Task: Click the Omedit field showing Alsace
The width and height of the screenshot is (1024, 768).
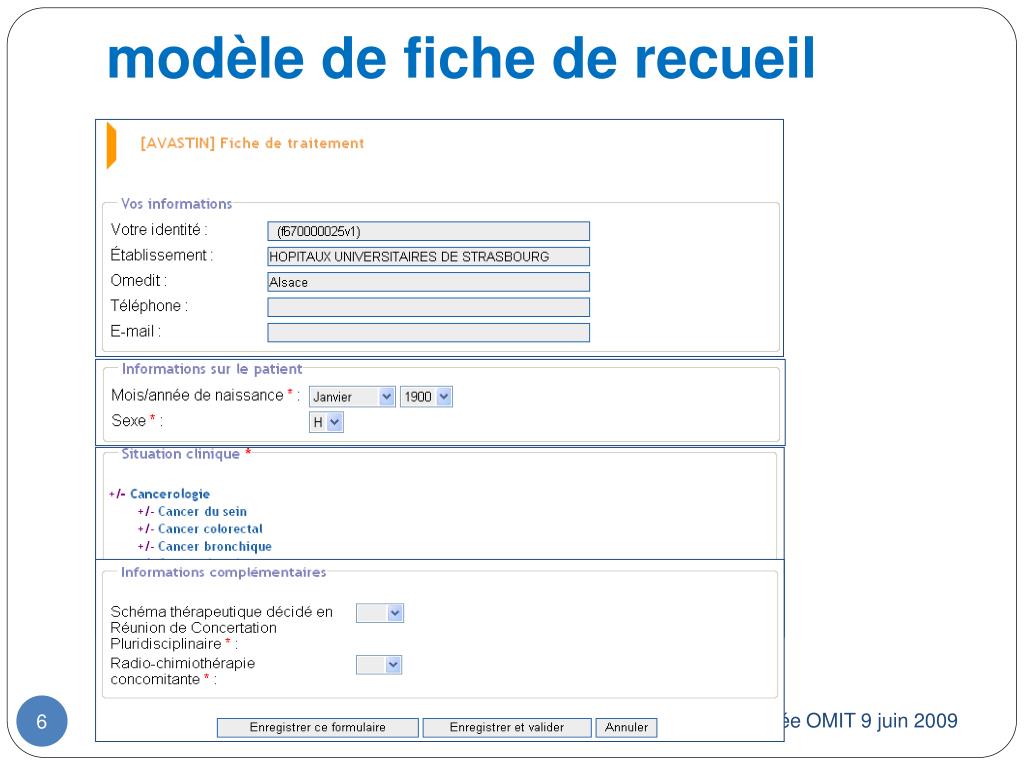Action: [428, 282]
